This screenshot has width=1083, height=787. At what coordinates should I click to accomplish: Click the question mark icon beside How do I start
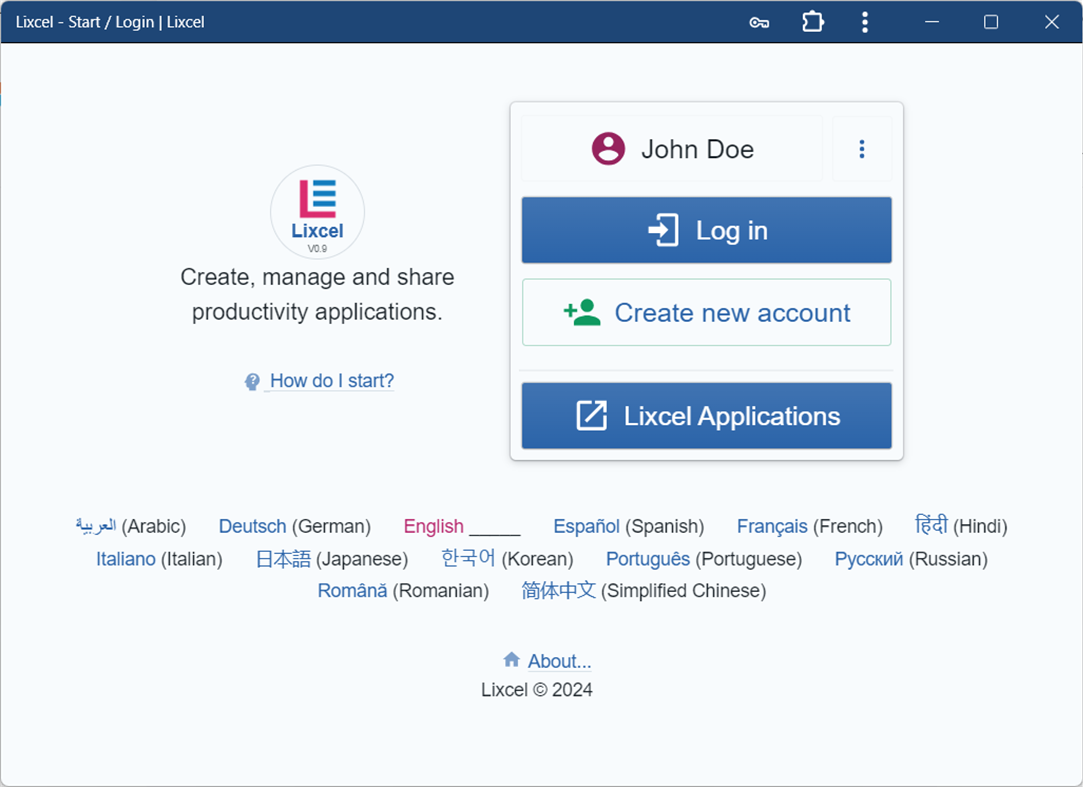tap(252, 380)
